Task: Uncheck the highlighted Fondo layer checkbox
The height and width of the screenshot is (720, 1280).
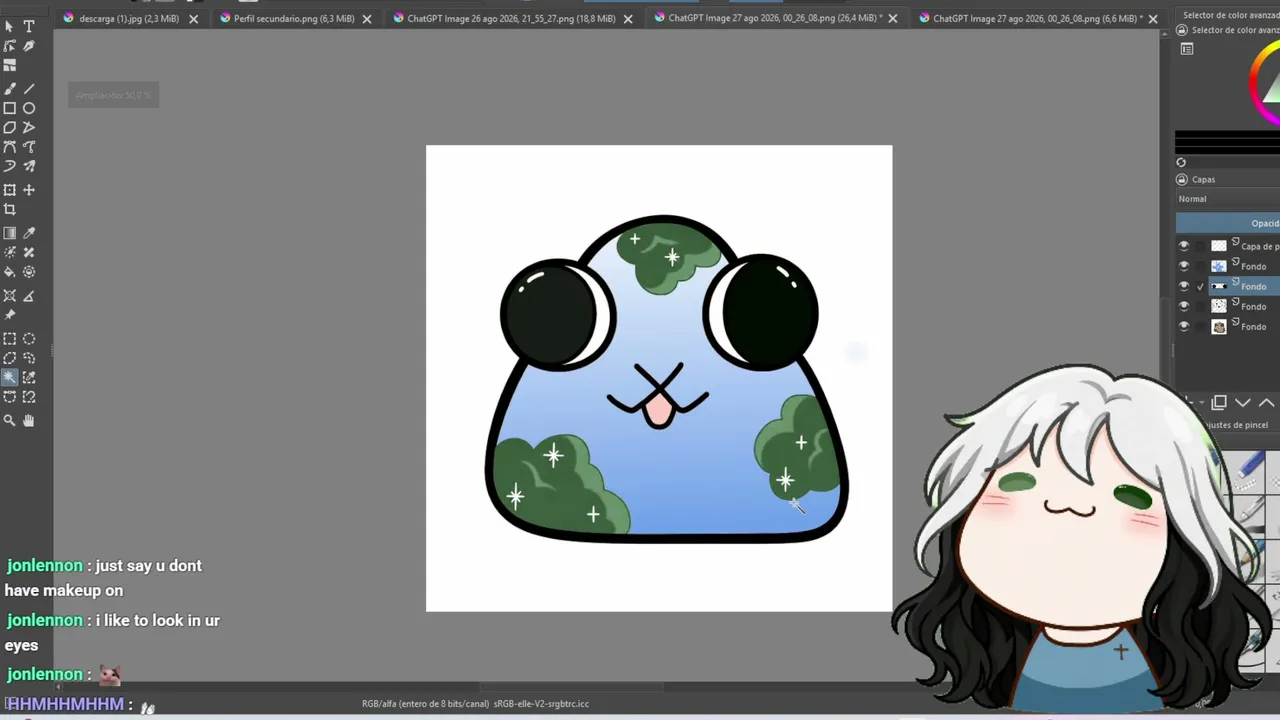Action: tap(1201, 286)
